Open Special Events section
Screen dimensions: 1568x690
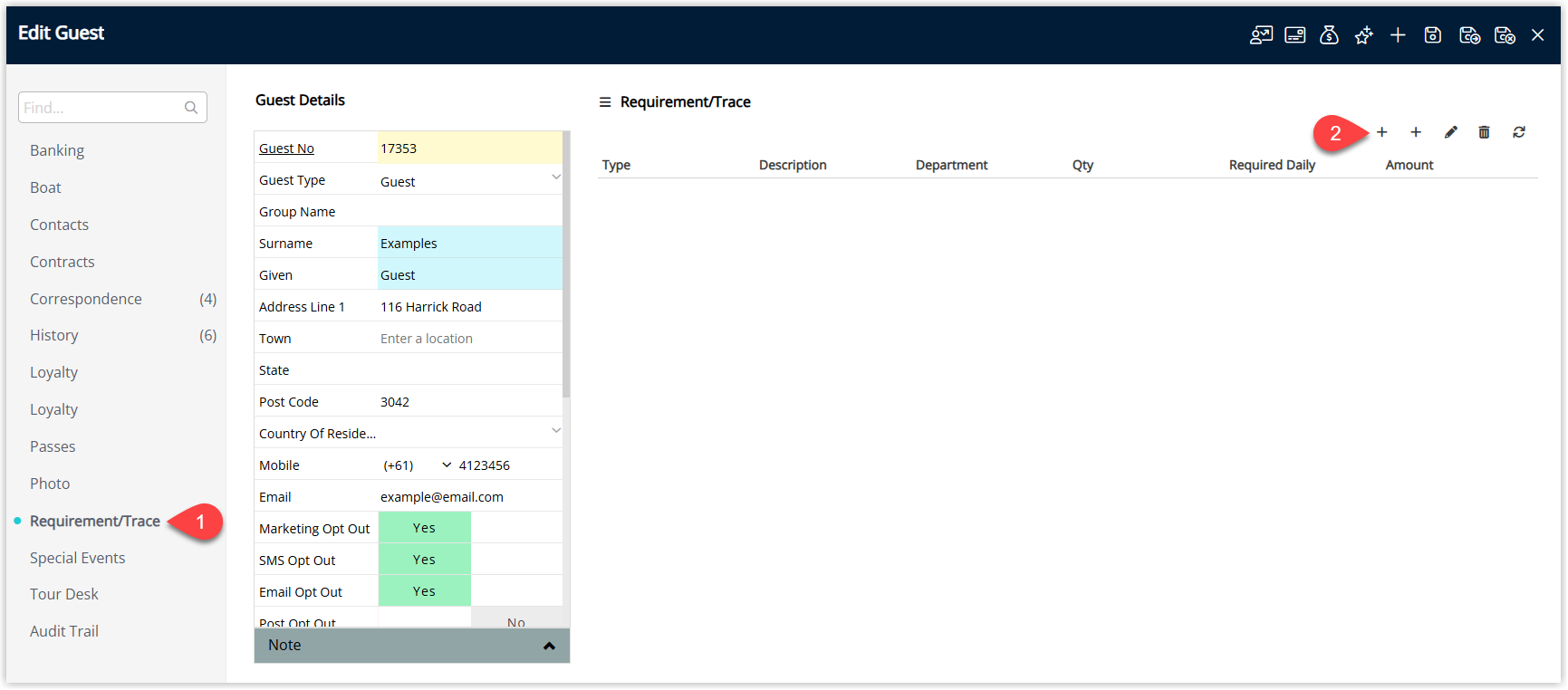coord(78,558)
